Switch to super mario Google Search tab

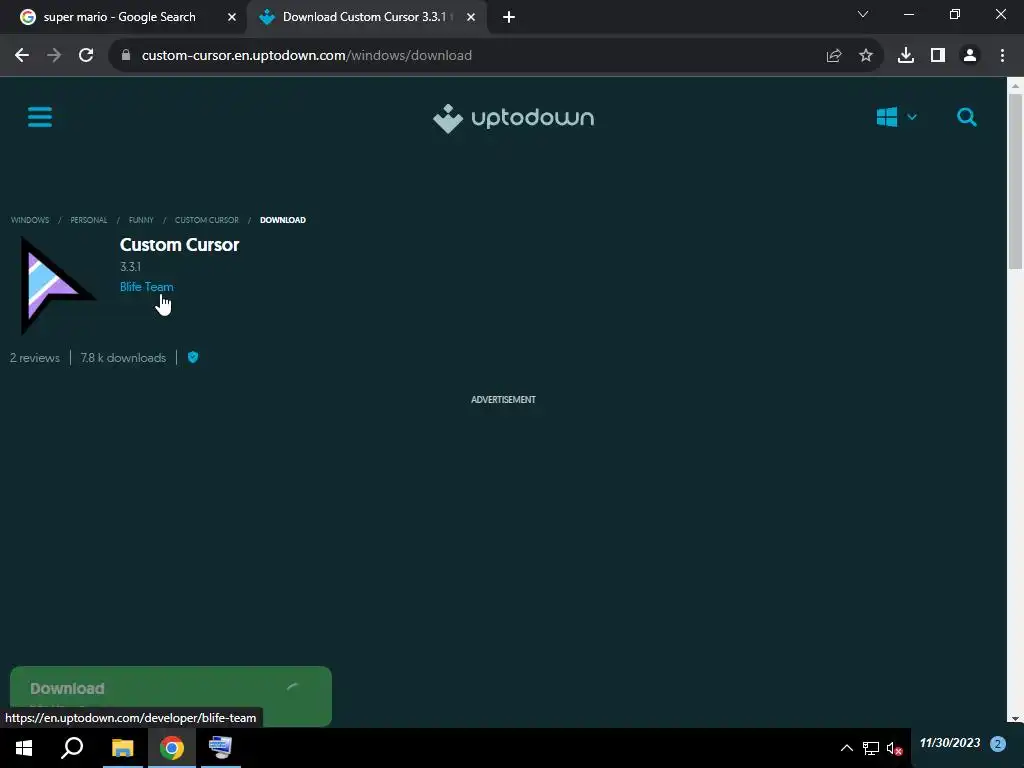coord(120,17)
